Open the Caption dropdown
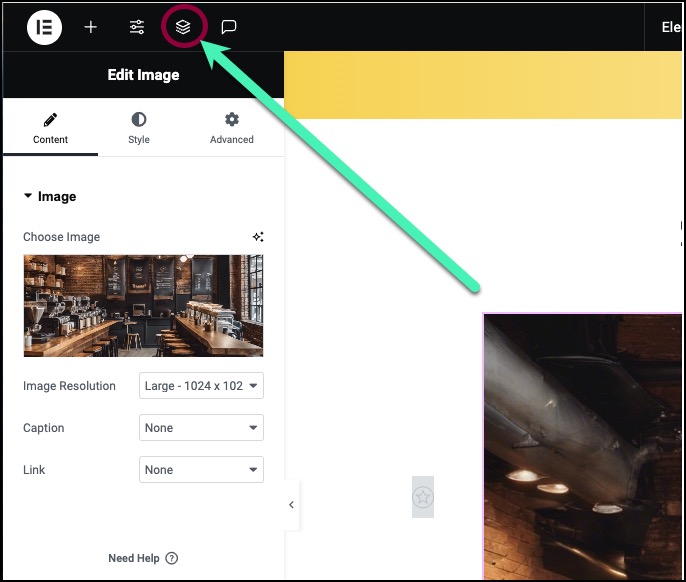 coord(201,428)
